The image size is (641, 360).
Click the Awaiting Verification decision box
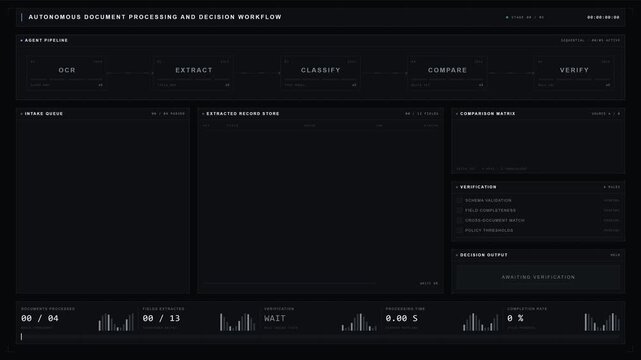point(538,277)
